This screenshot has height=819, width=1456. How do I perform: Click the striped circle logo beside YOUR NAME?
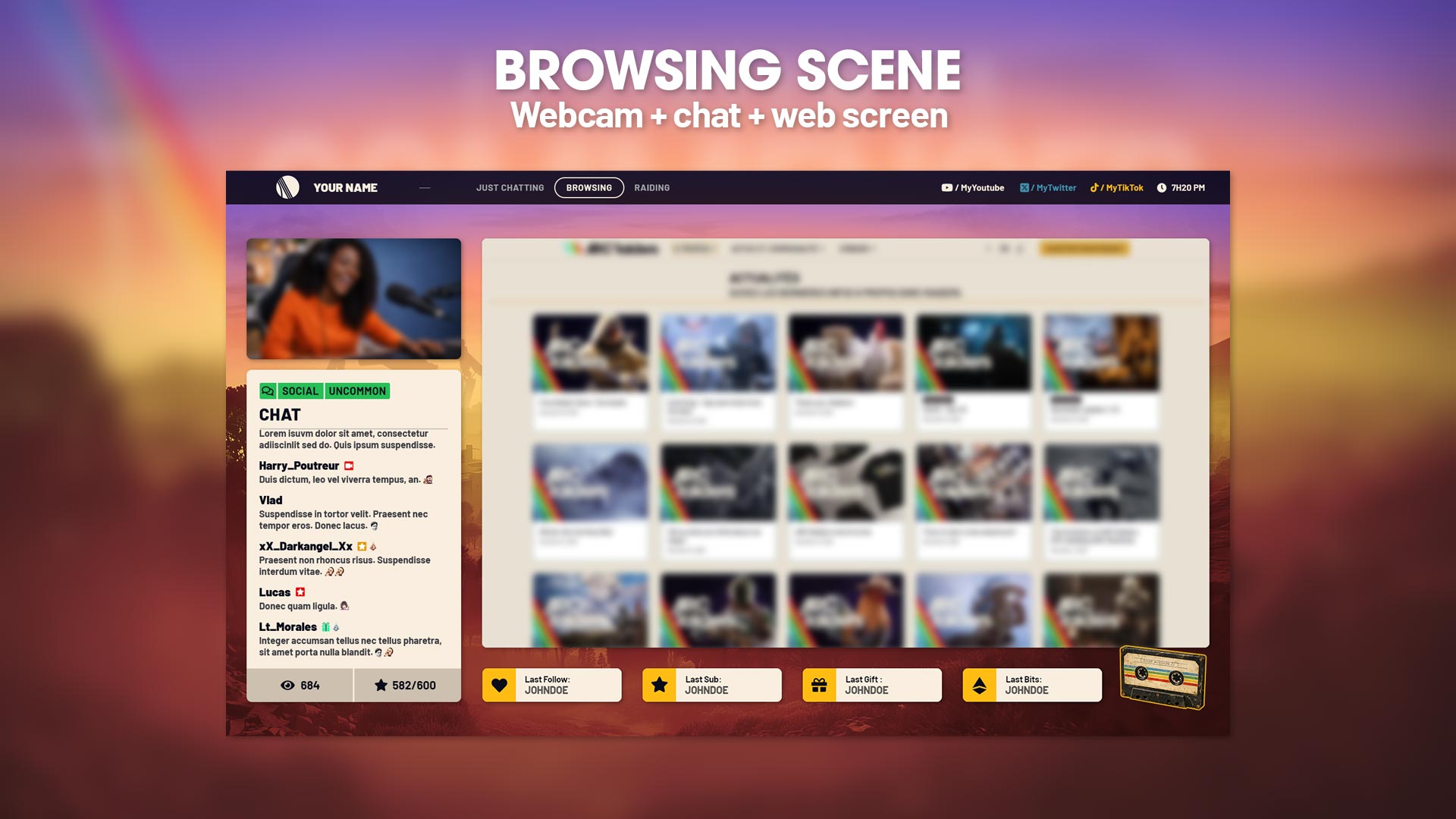pos(287,187)
